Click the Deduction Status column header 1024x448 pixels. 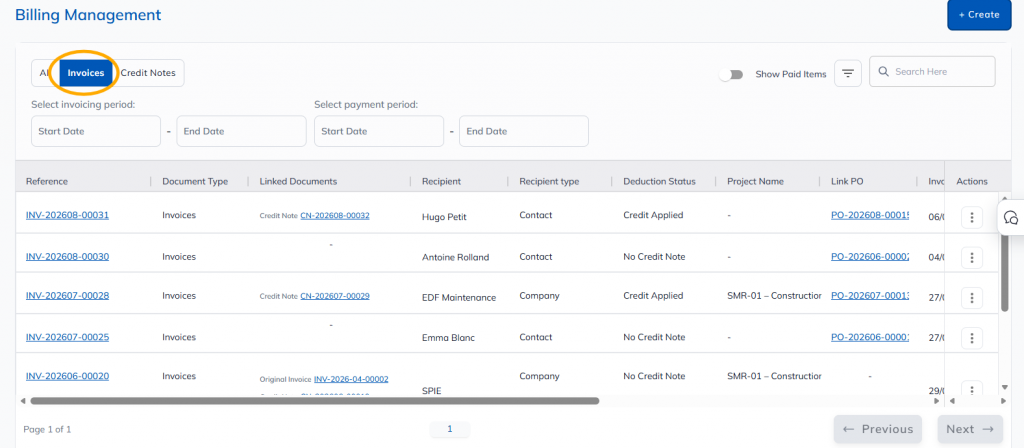coord(660,182)
